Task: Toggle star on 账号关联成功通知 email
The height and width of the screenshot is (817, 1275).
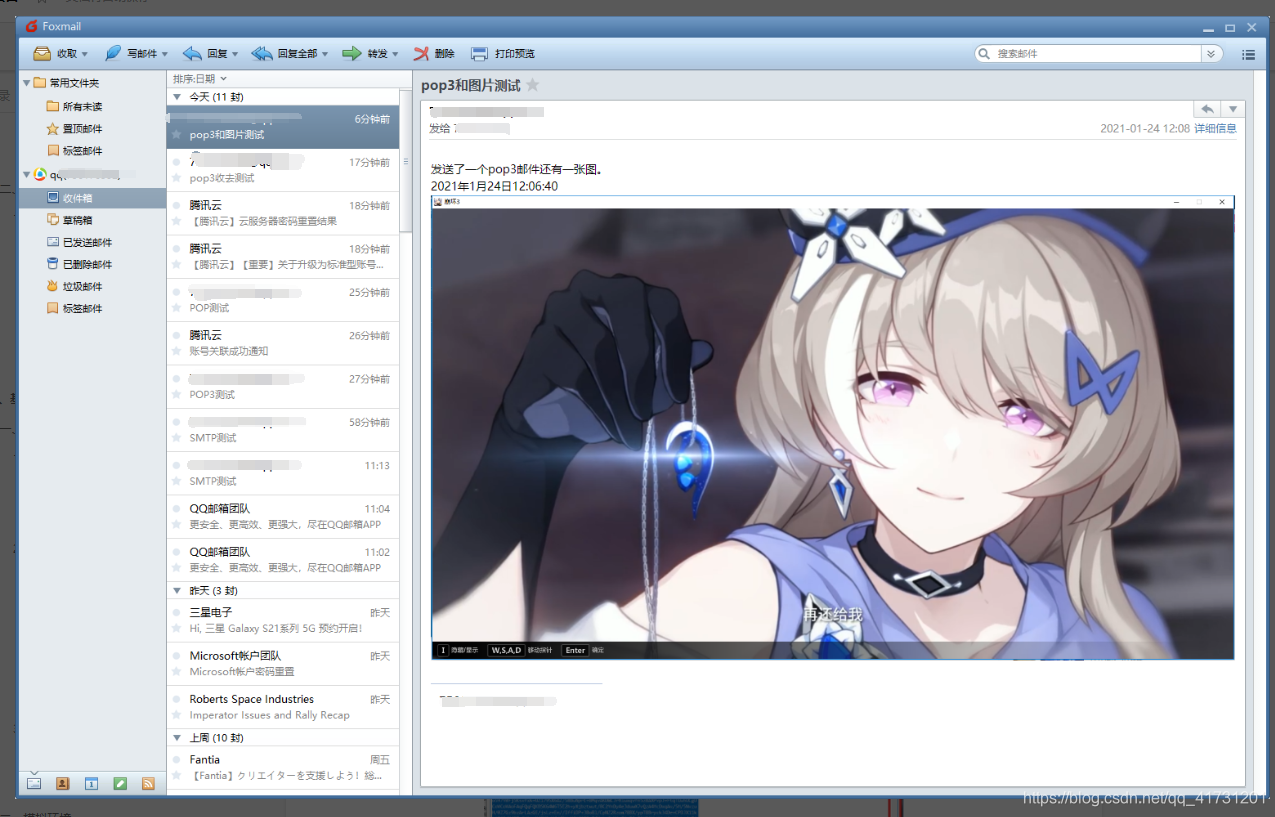Action: 177,351
